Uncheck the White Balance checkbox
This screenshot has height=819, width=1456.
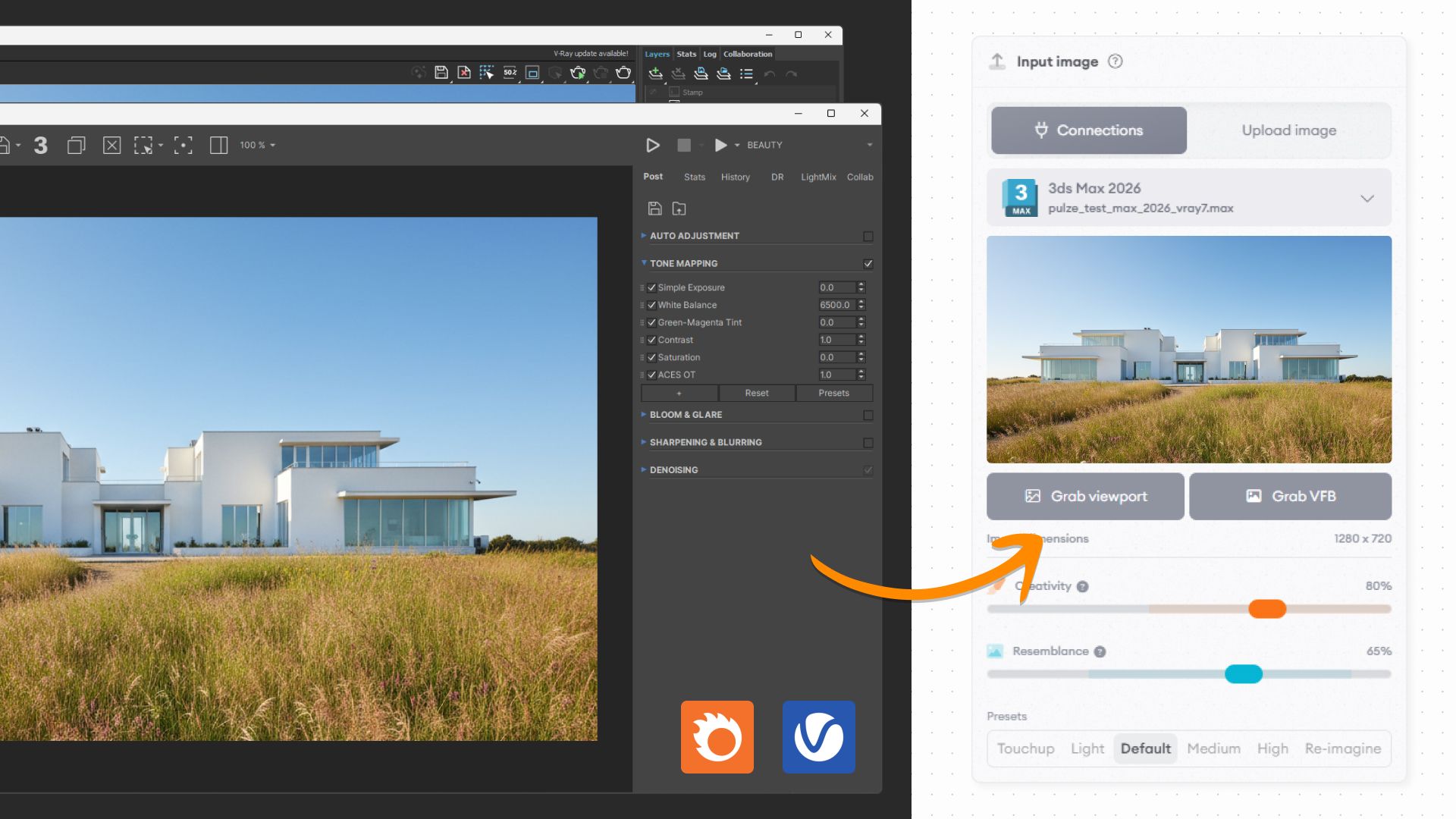pyautogui.click(x=651, y=305)
